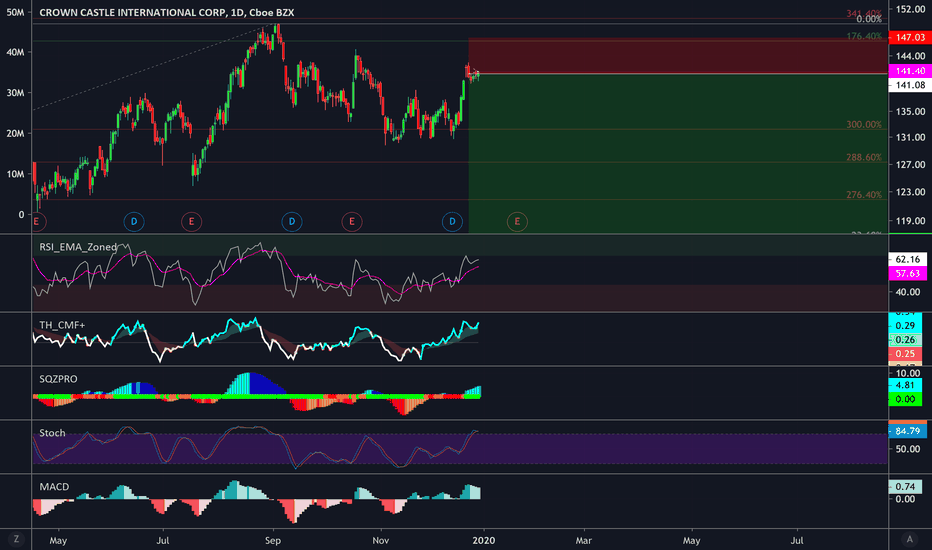Click the 176.40% Fibonacci level label
Viewport: 932px width, 550px height.
[864, 36]
